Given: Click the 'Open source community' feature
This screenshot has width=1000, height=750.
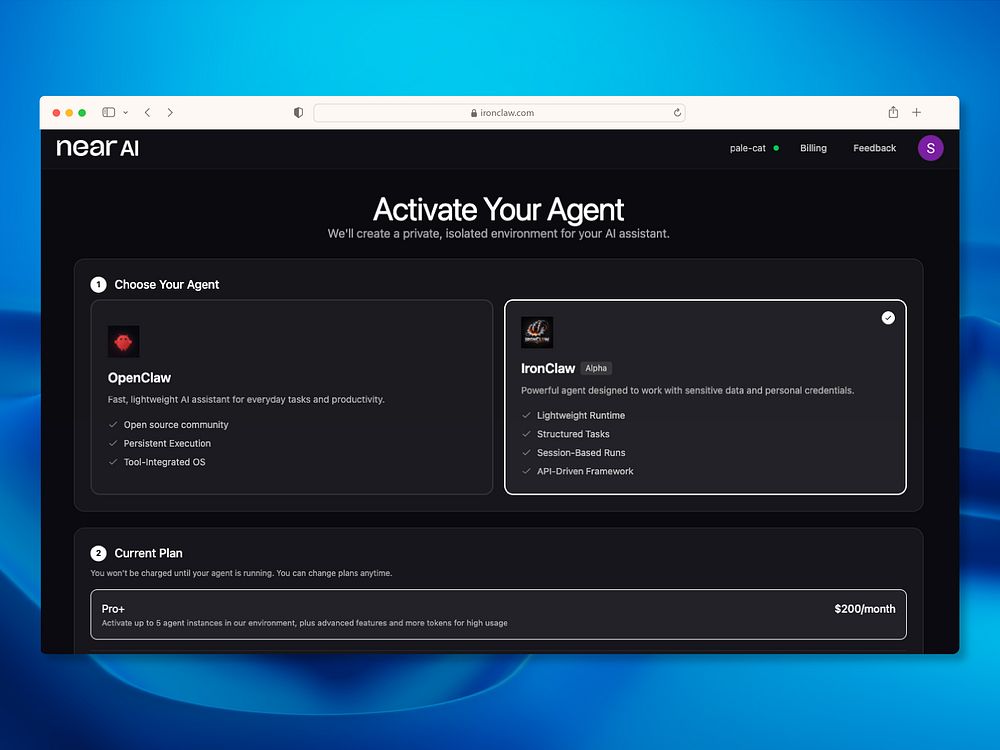Looking at the screenshot, I should (x=175, y=425).
